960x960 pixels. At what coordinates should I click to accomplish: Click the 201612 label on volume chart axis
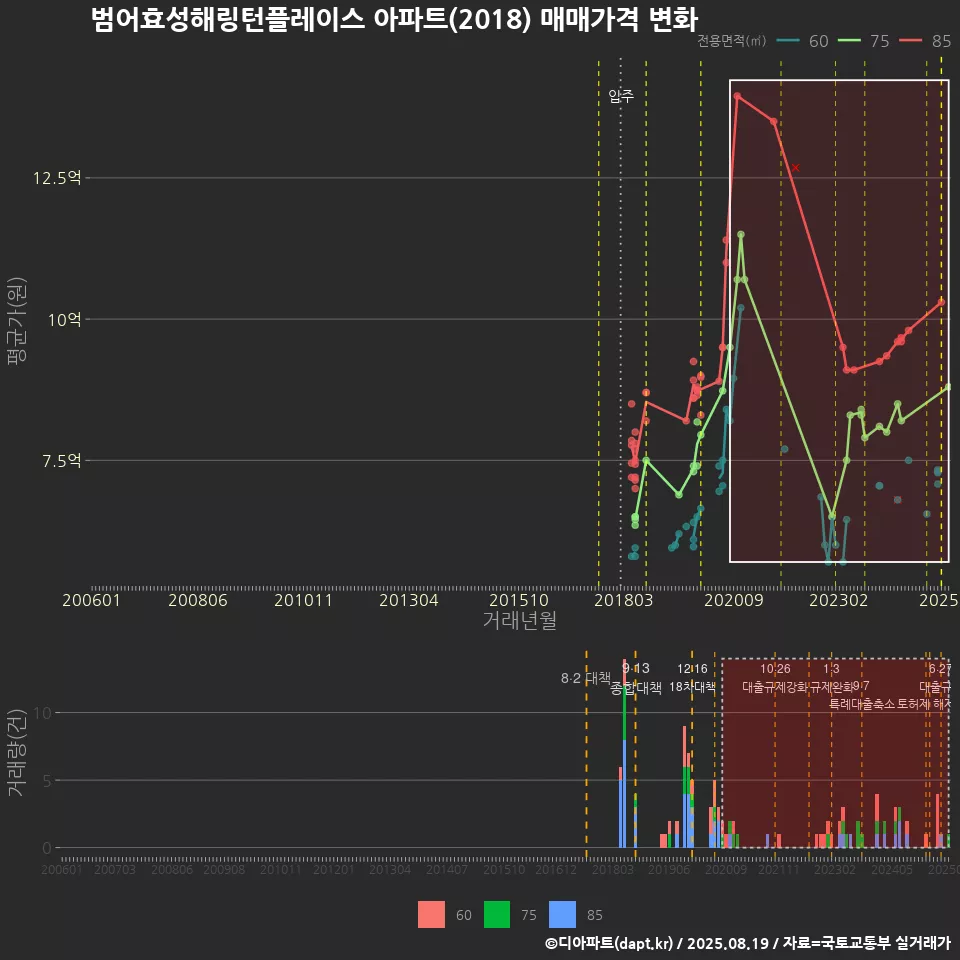[x=556, y=869]
